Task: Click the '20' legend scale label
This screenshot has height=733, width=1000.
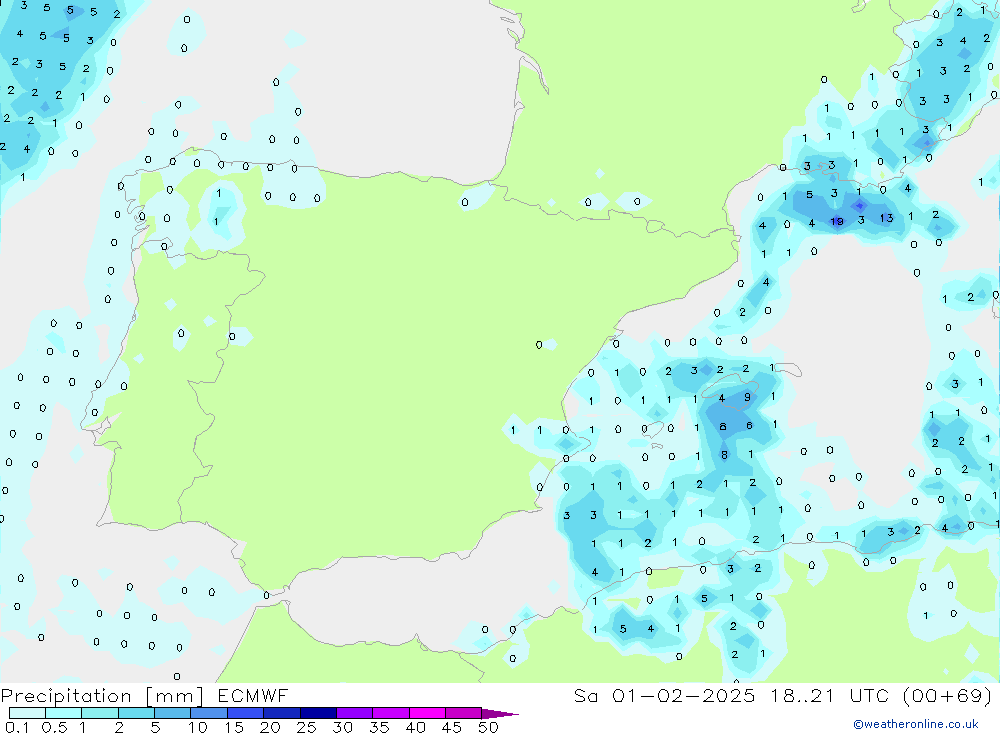Action: tap(270, 727)
